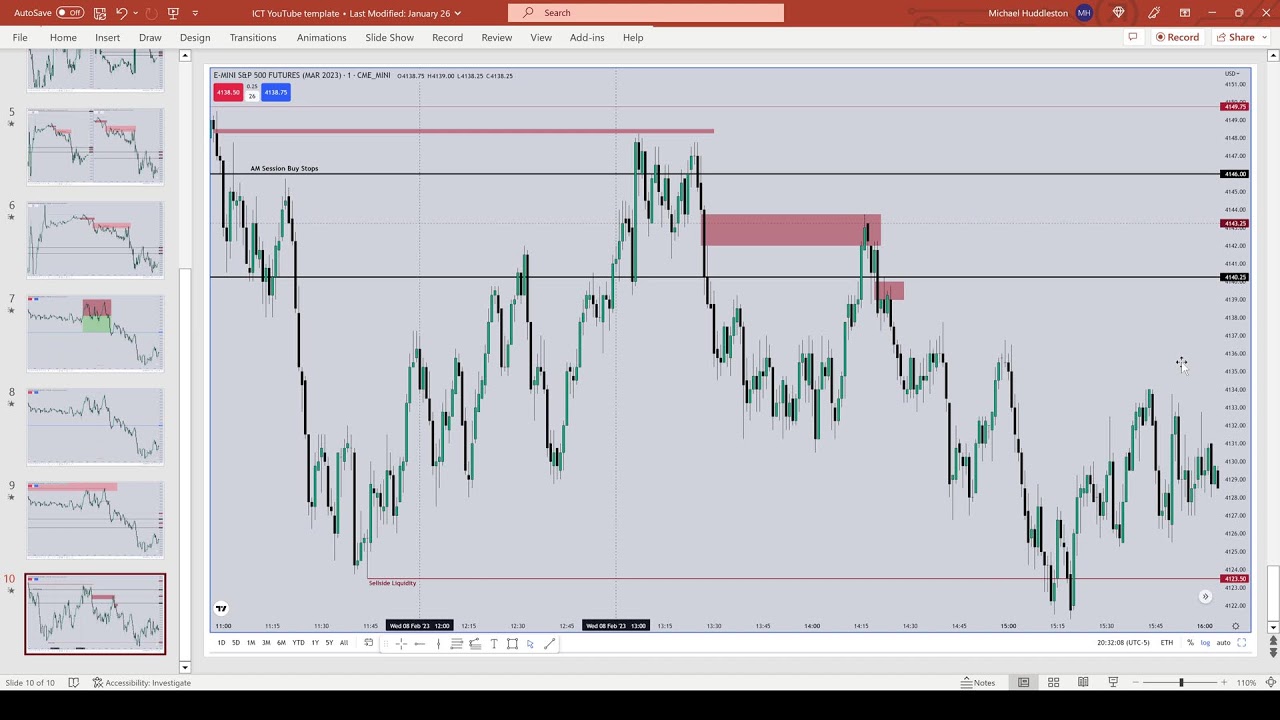Click the Save icon in title bar
The image size is (1280, 720).
[100, 13]
